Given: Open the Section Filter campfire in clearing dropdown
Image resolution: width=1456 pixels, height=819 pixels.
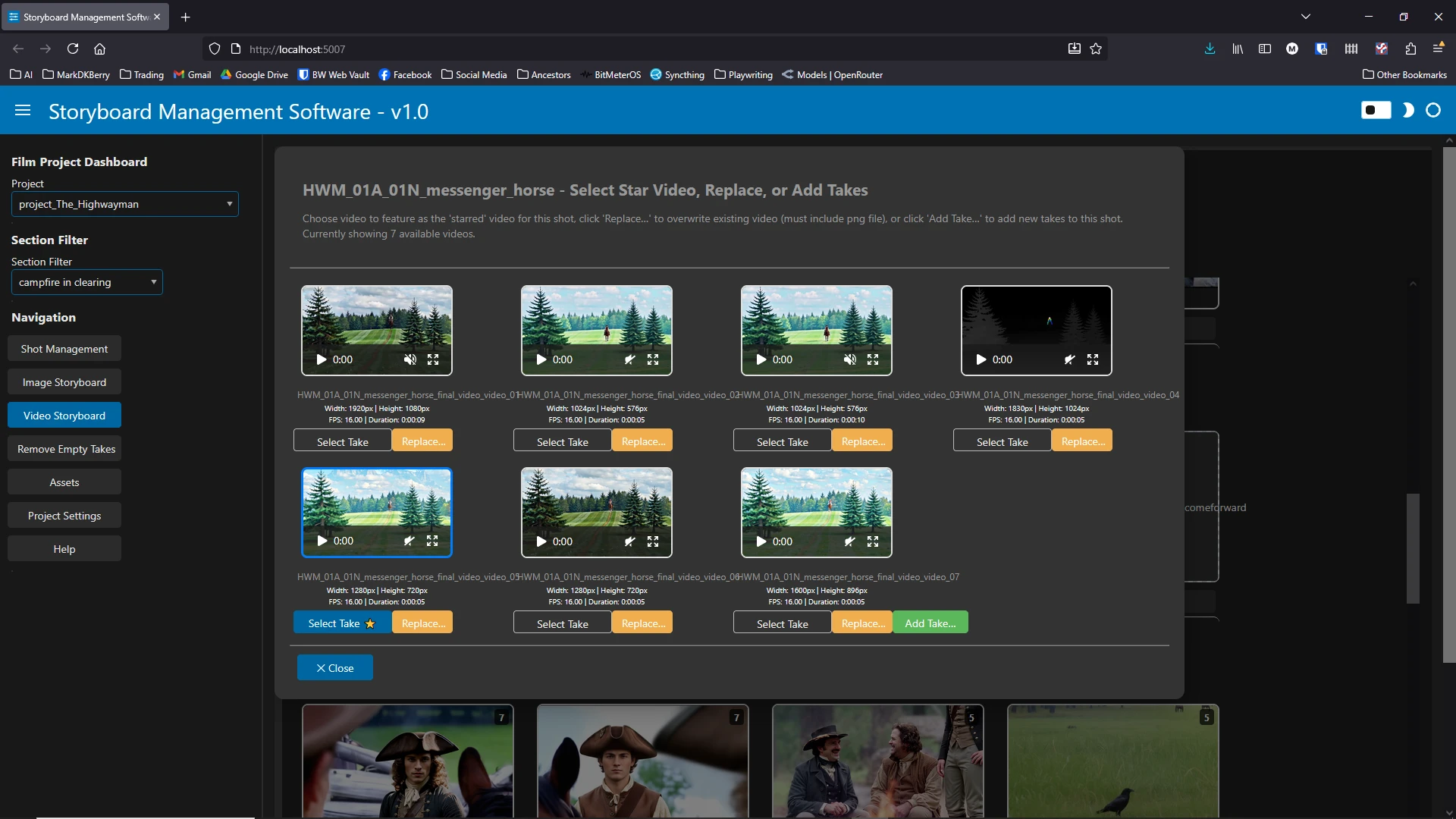Looking at the screenshot, I should coord(86,282).
